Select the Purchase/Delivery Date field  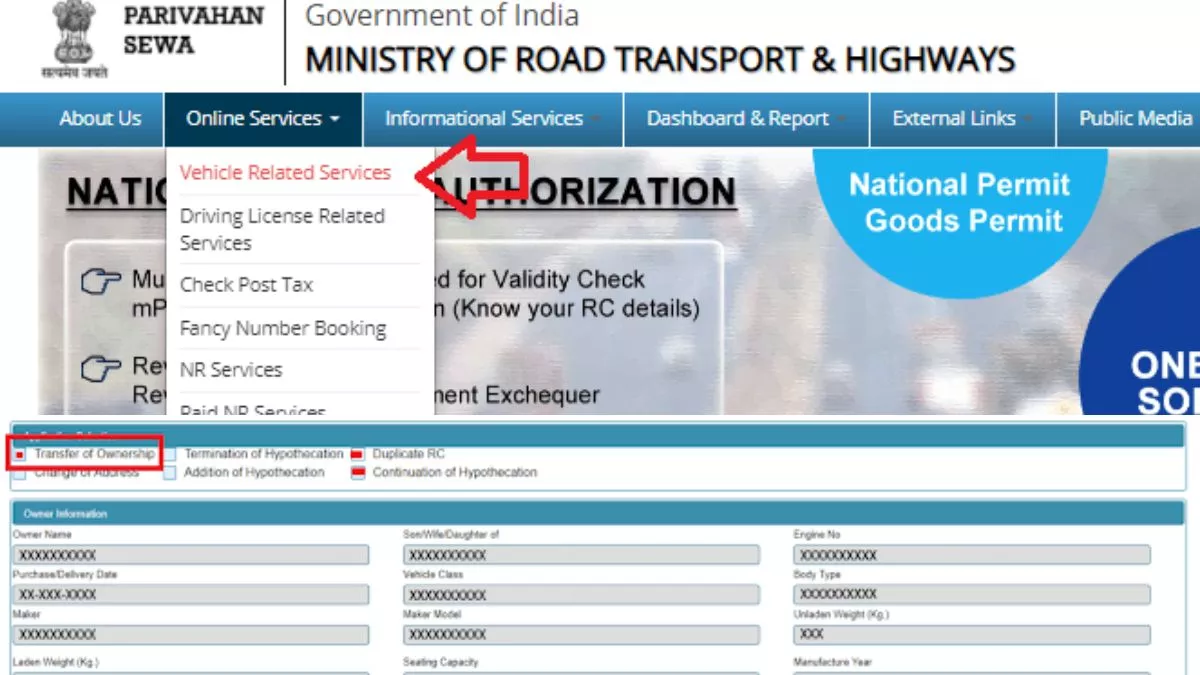point(191,595)
